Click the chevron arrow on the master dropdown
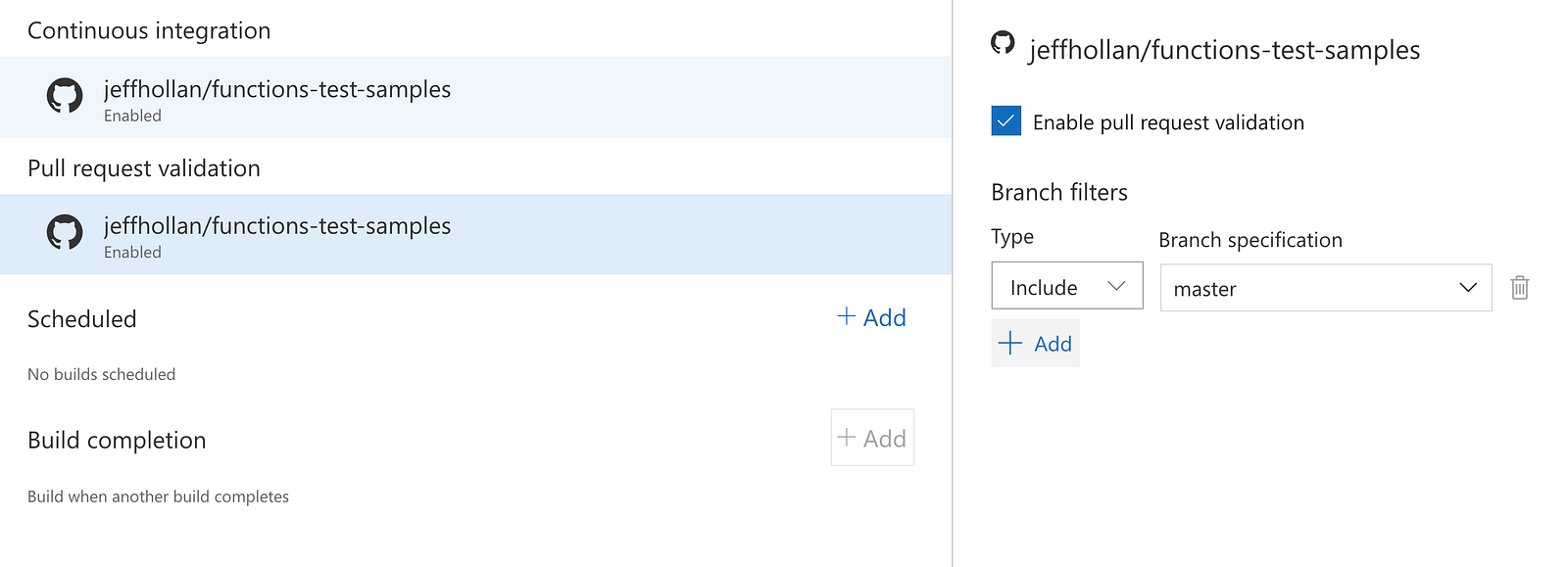Image resolution: width=1568 pixels, height=567 pixels. (1468, 288)
